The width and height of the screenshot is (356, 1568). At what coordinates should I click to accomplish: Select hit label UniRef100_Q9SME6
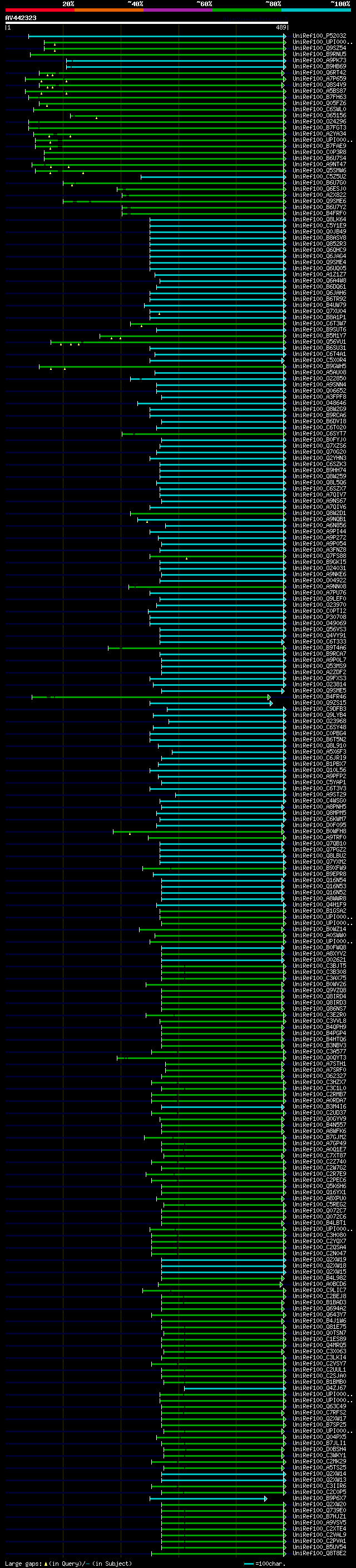[x=319, y=201]
